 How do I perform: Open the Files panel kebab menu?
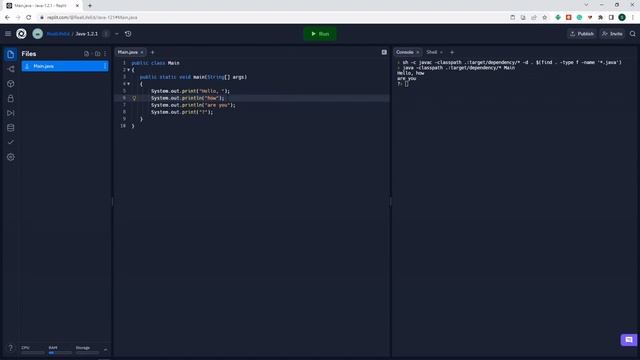coord(105,54)
